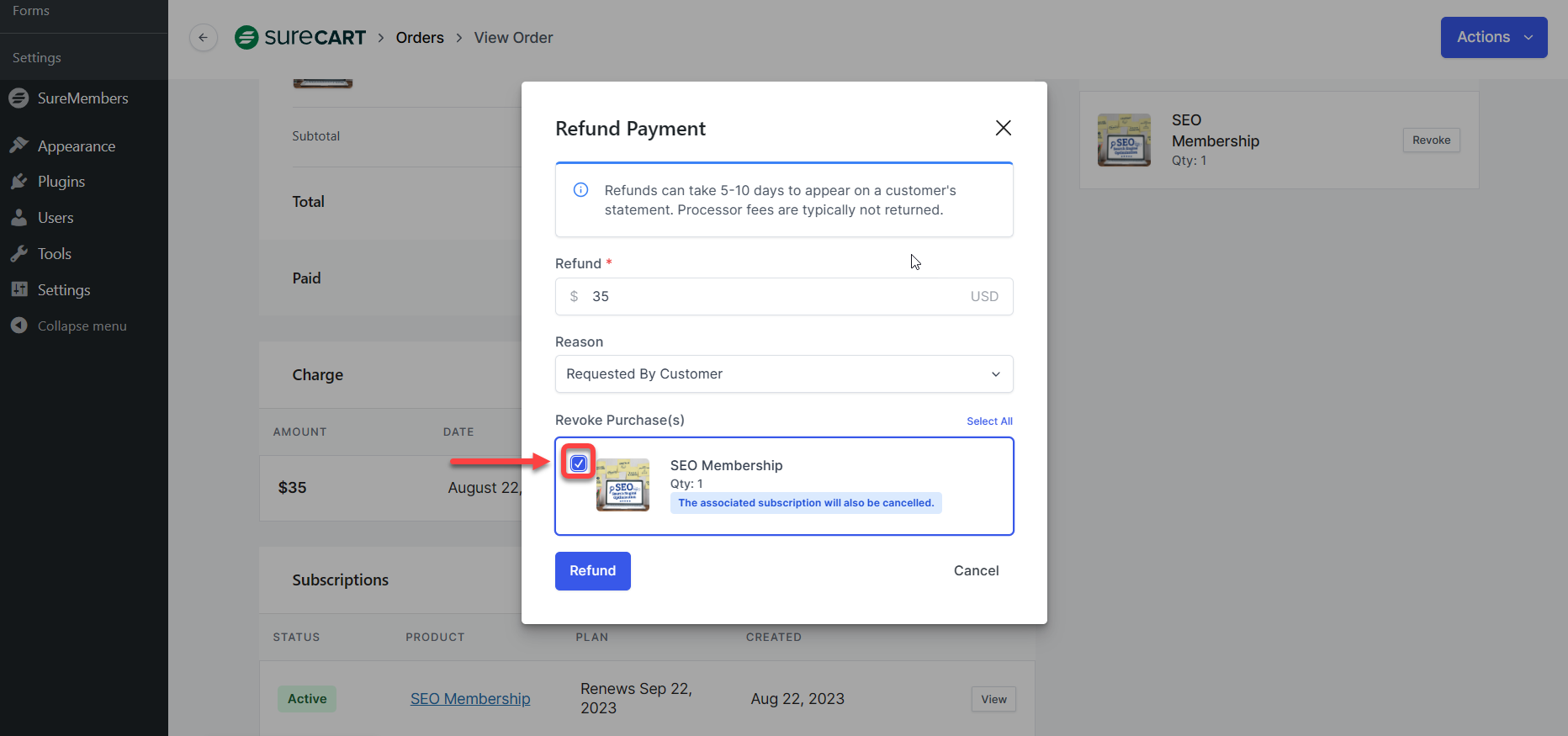Click the View button in Subscriptions row

coord(993,700)
